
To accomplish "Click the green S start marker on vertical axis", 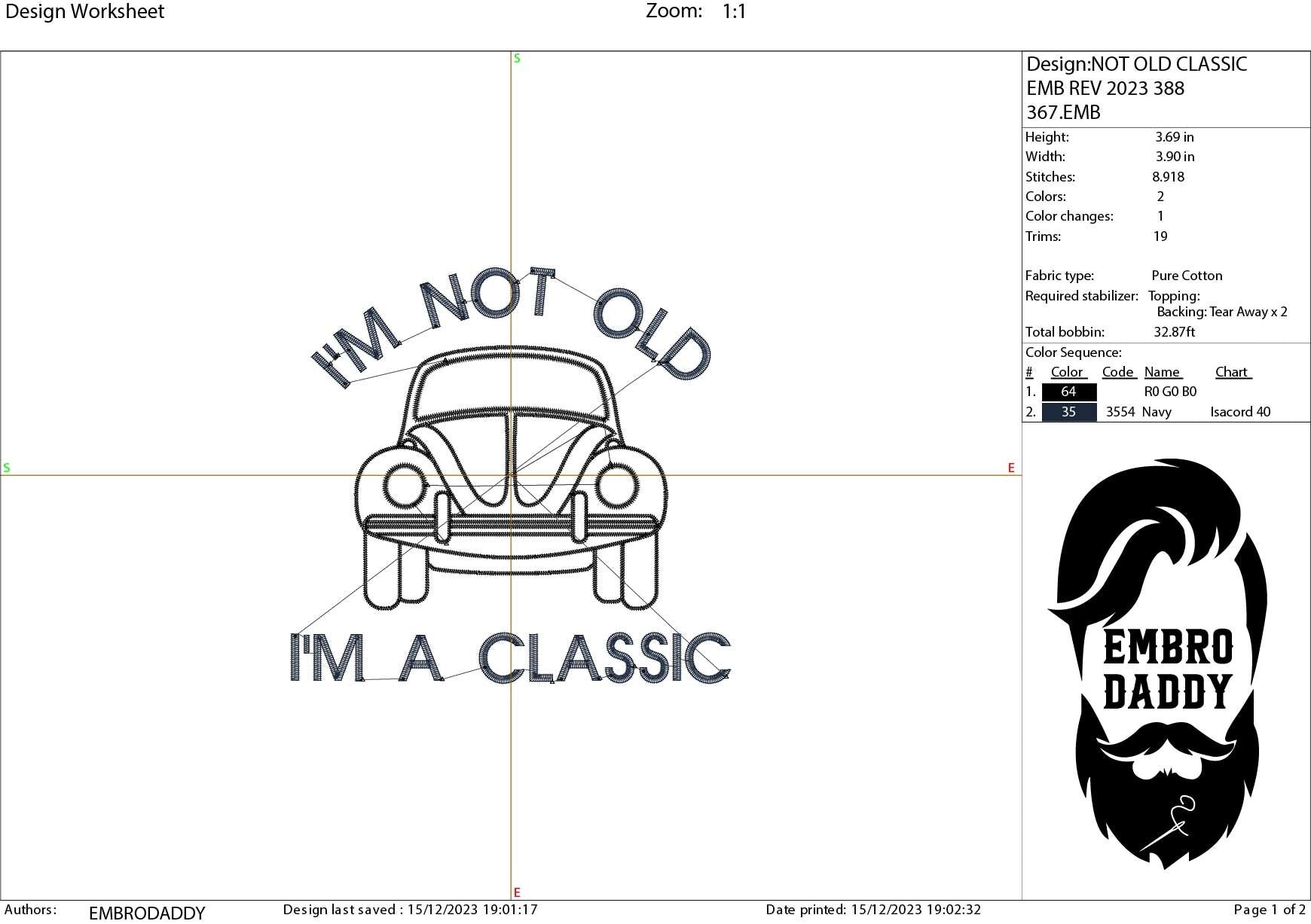I will click(517, 57).
